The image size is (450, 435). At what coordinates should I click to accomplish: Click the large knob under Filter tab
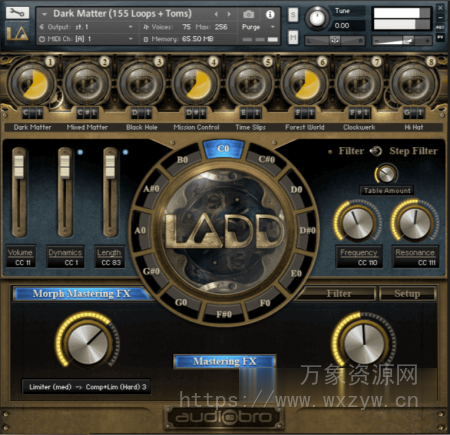pyautogui.click(x=363, y=342)
